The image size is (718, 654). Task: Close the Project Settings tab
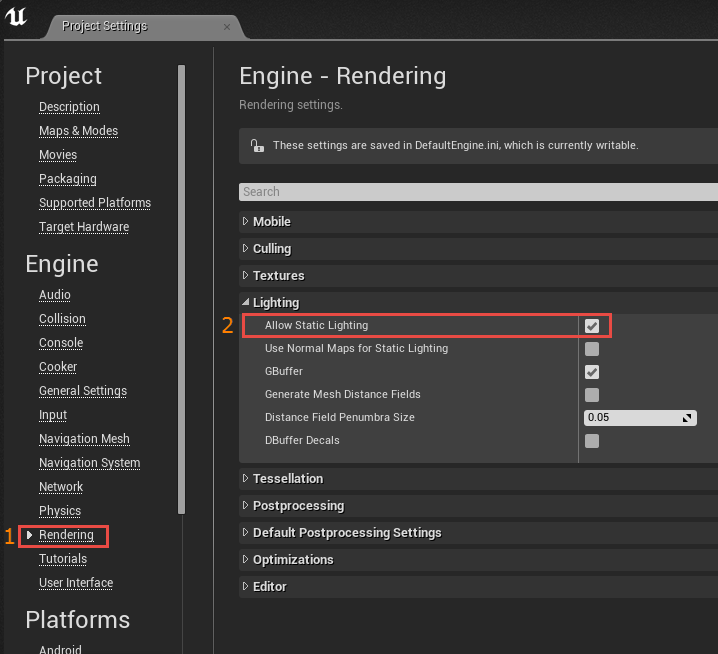pyautogui.click(x=227, y=26)
